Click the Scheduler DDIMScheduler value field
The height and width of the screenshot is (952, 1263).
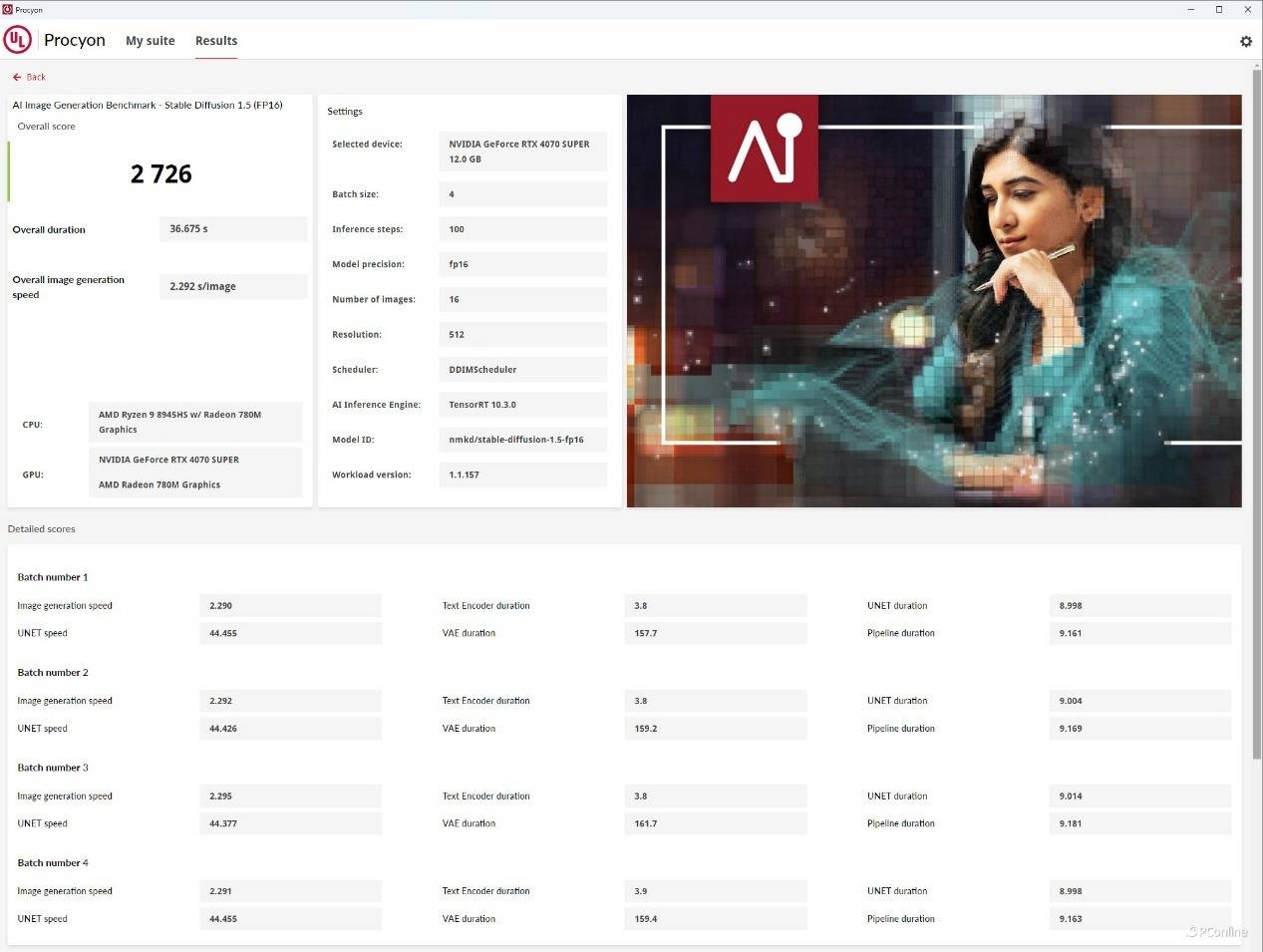click(521, 370)
